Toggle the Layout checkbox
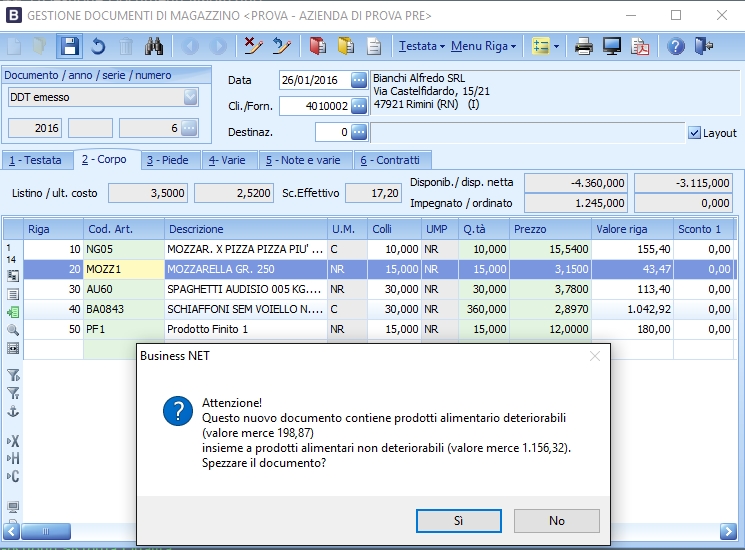The image size is (745, 550). [x=695, y=133]
